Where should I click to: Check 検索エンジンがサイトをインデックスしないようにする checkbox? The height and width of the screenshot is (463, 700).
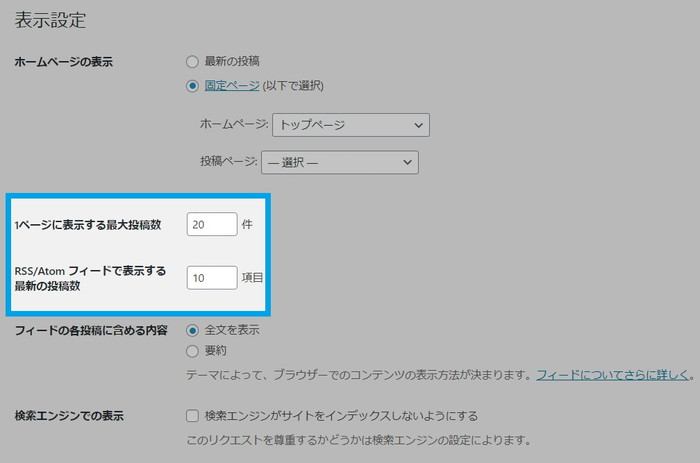192,416
